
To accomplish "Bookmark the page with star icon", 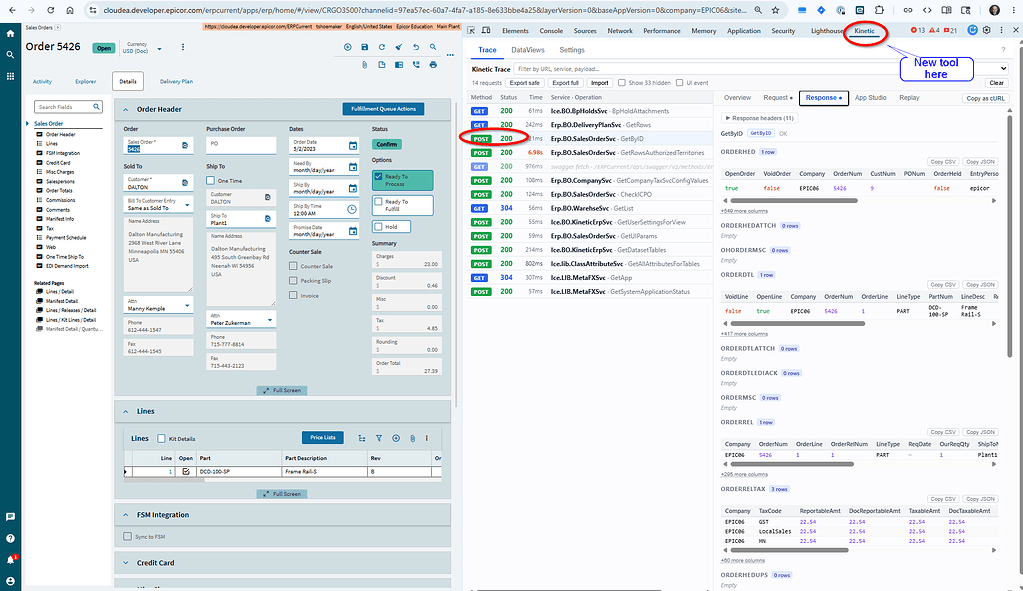I will [x=775, y=10].
